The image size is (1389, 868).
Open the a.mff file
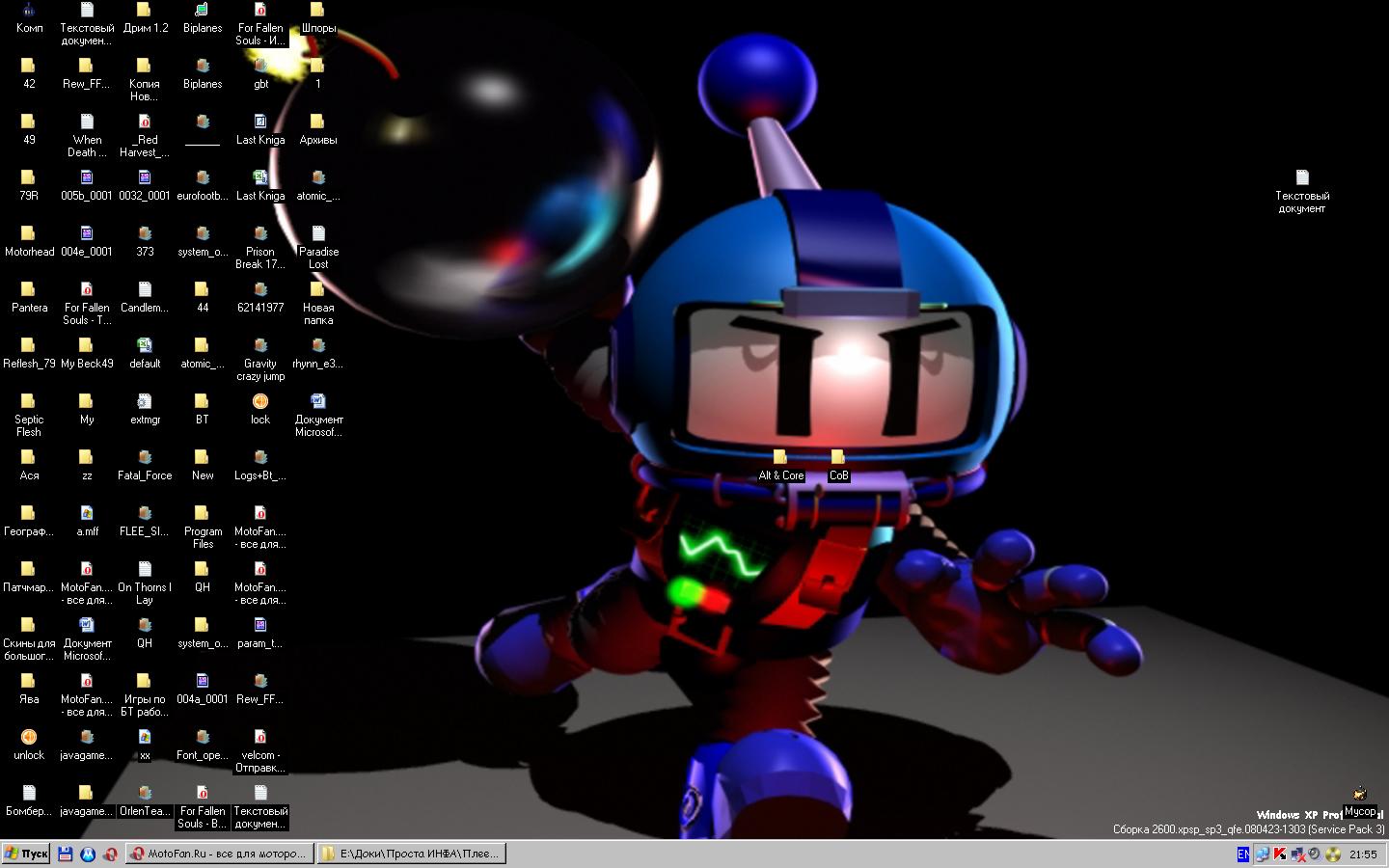pyautogui.click(x=87, y=521)
